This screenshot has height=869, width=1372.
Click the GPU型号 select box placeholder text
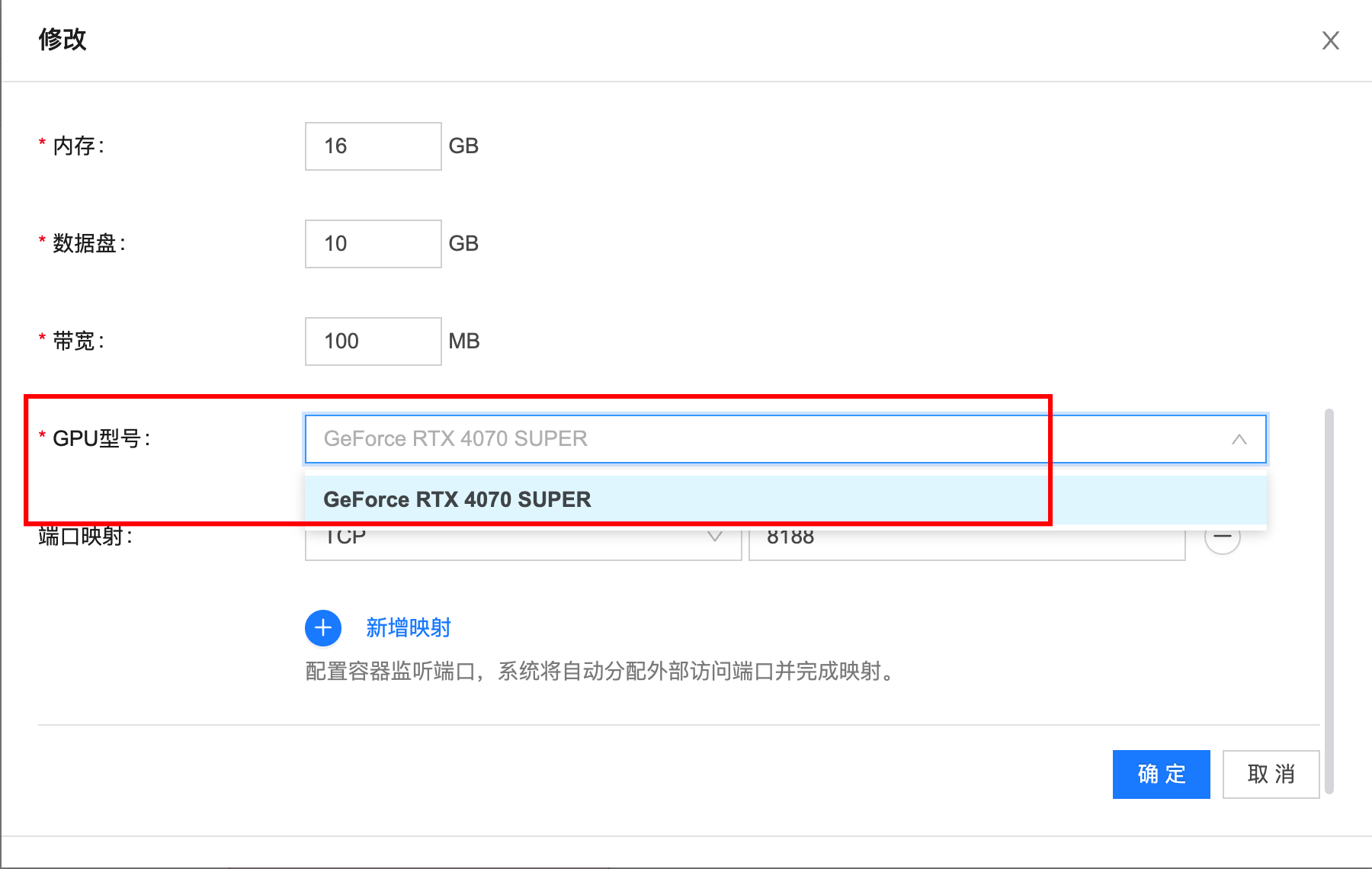[x=456, y=439]
